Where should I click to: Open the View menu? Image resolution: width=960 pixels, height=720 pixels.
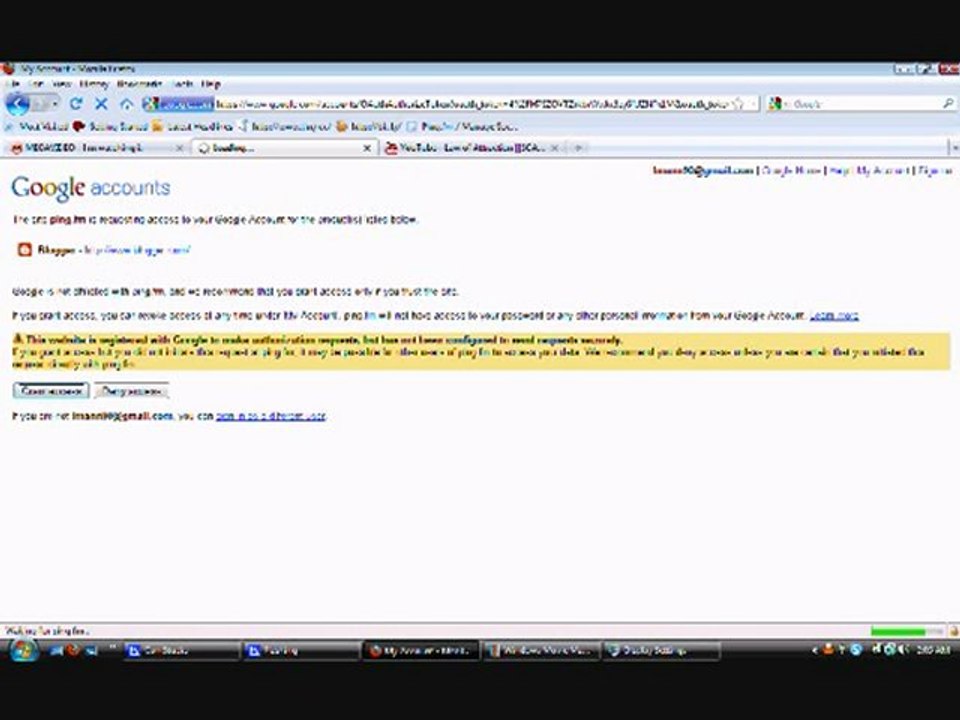[x=62, y=84]
